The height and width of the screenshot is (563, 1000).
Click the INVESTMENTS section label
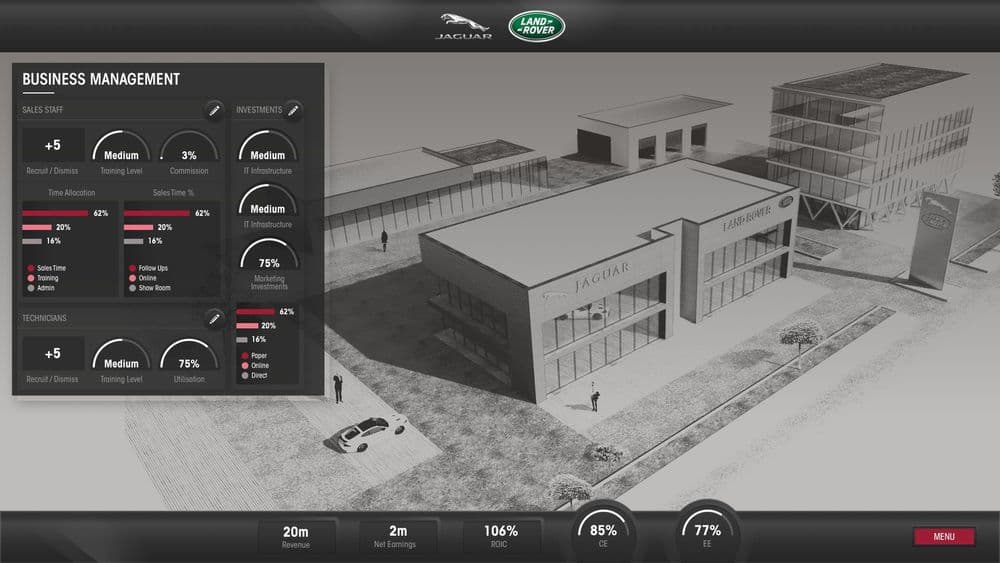[x=259, y=110]
